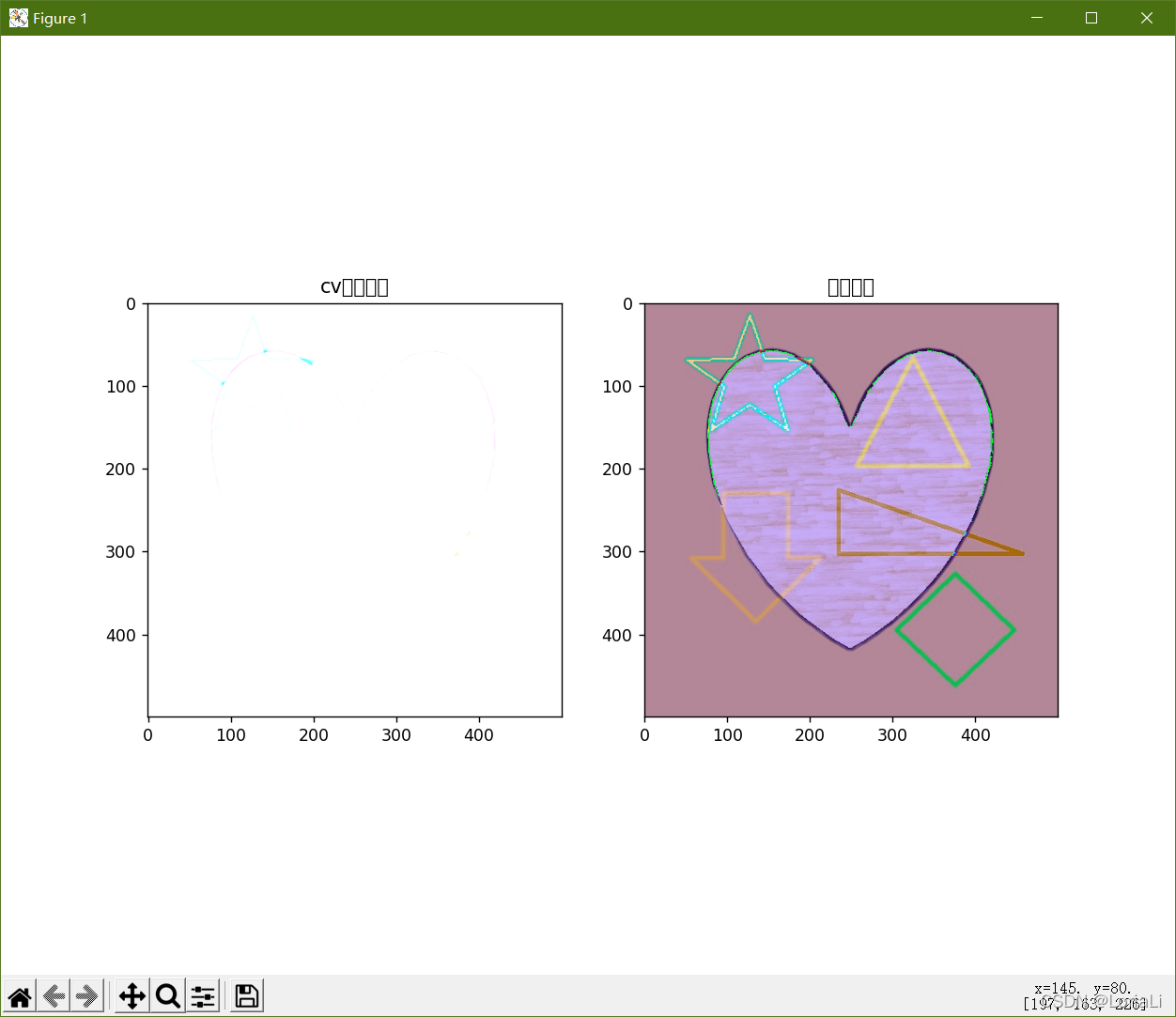Click the green diamond in right plot
Viewport: 1176px width, 1017px height.
coord(955,629)
